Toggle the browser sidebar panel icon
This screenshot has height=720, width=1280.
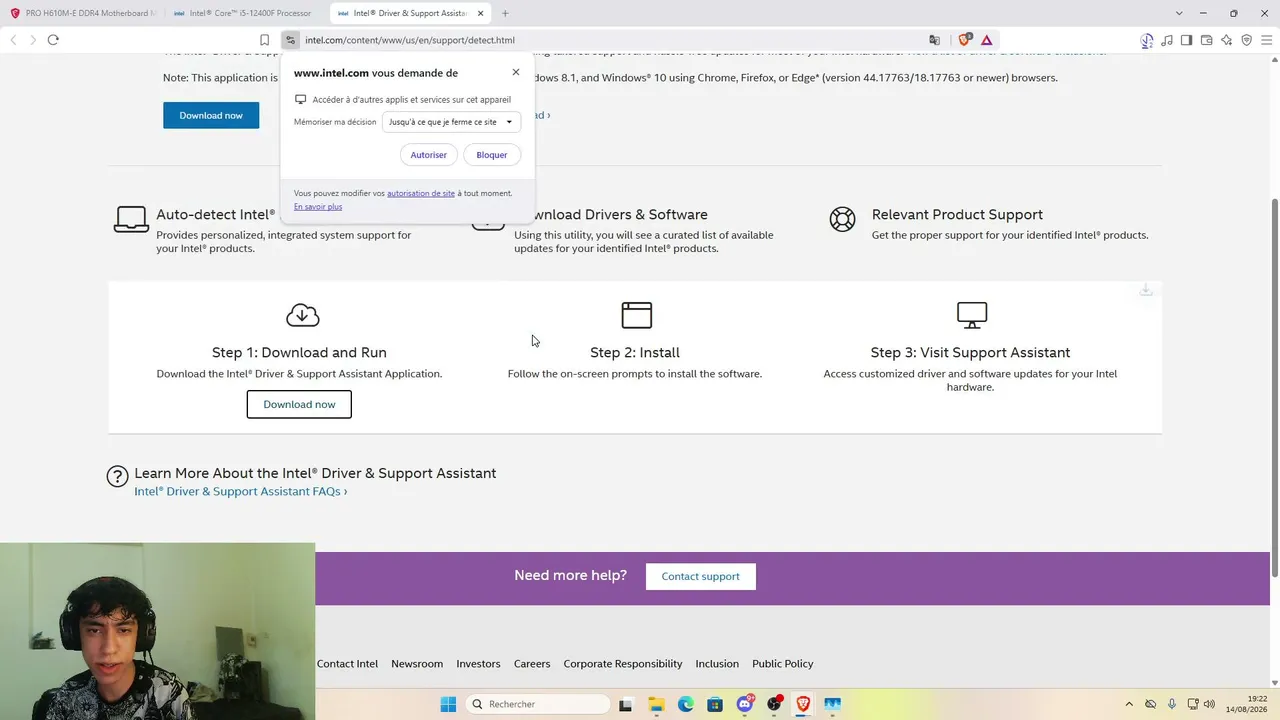pos(1187,40)
